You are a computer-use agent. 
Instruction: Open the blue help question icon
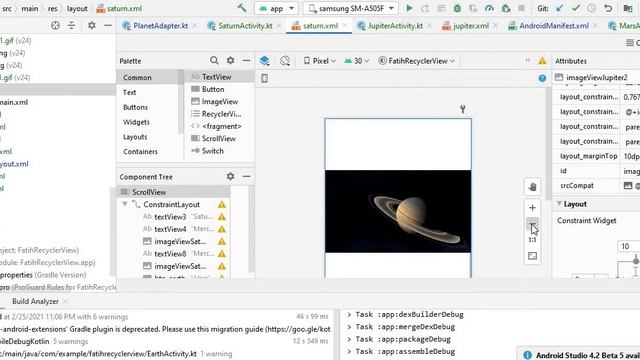pos(542,78)
